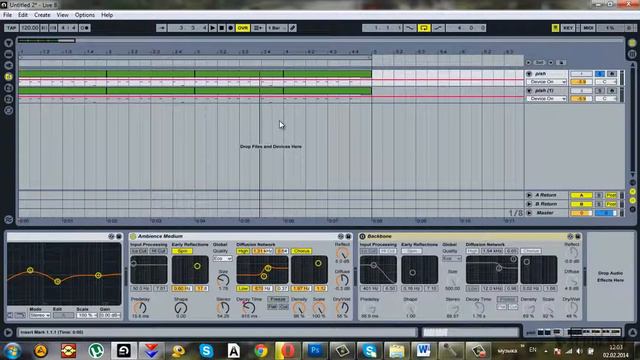Arm the plah (1) track
Viewport: 640px width, 360px height.
tap(611, 91)
